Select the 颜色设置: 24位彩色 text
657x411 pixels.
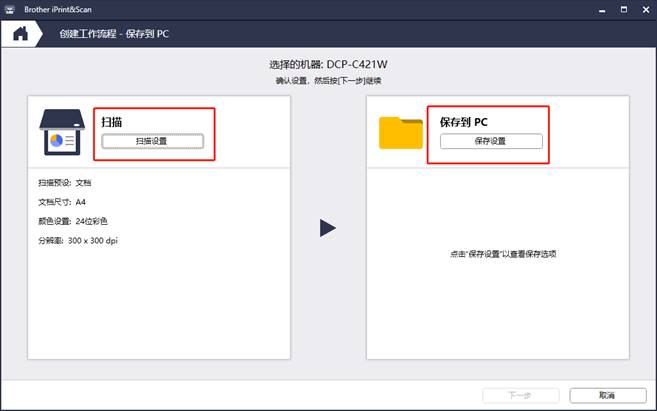(x=73, y=221)
